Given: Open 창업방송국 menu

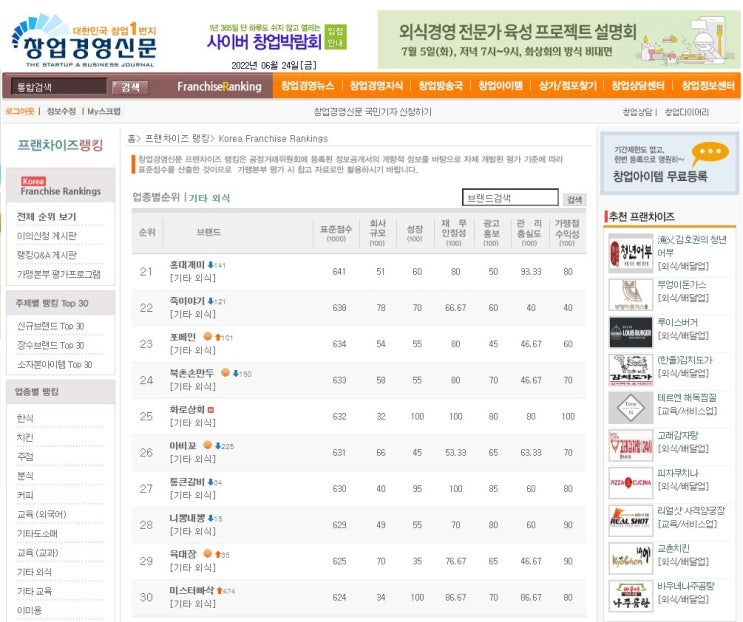Looking at the screenshot, I should coord(440,86).
